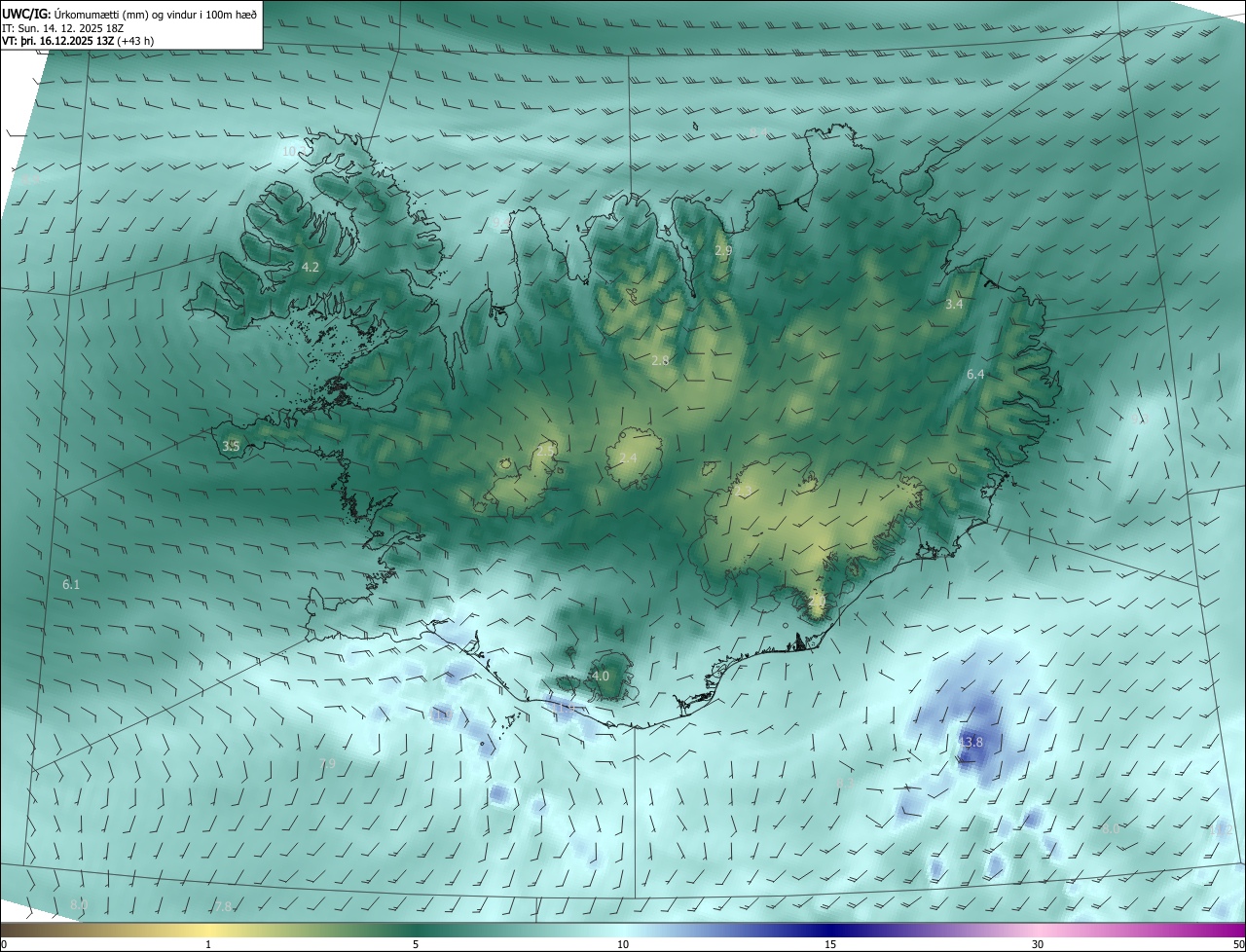
Task: Click the 8.0 value beside the 11.2 label
Action: (x=1111, y=828)
